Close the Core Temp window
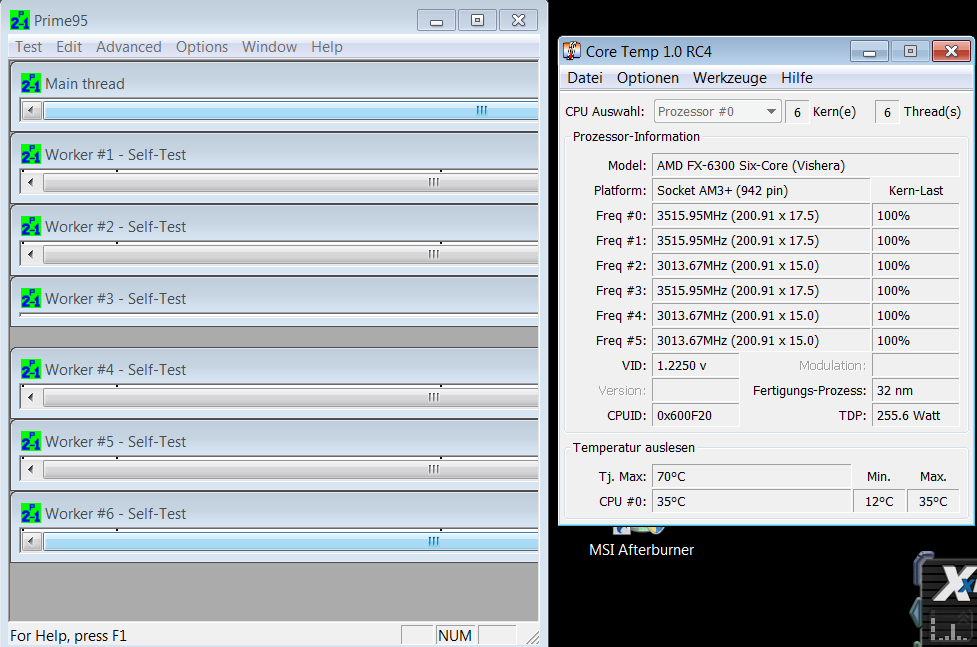This screenshot has width=977, height=647. click(951, 52)
